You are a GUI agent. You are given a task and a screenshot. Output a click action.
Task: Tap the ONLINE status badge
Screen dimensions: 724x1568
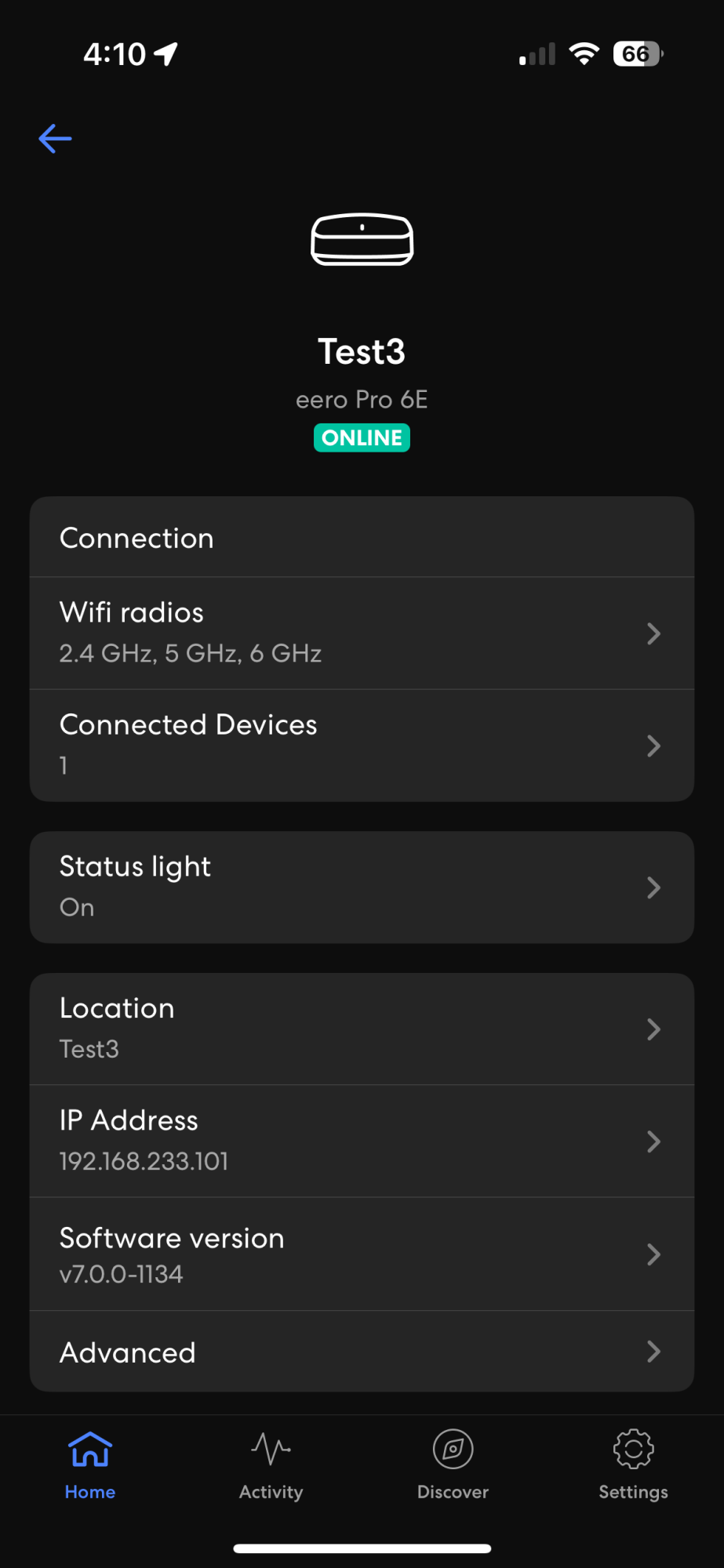[362, 437]
